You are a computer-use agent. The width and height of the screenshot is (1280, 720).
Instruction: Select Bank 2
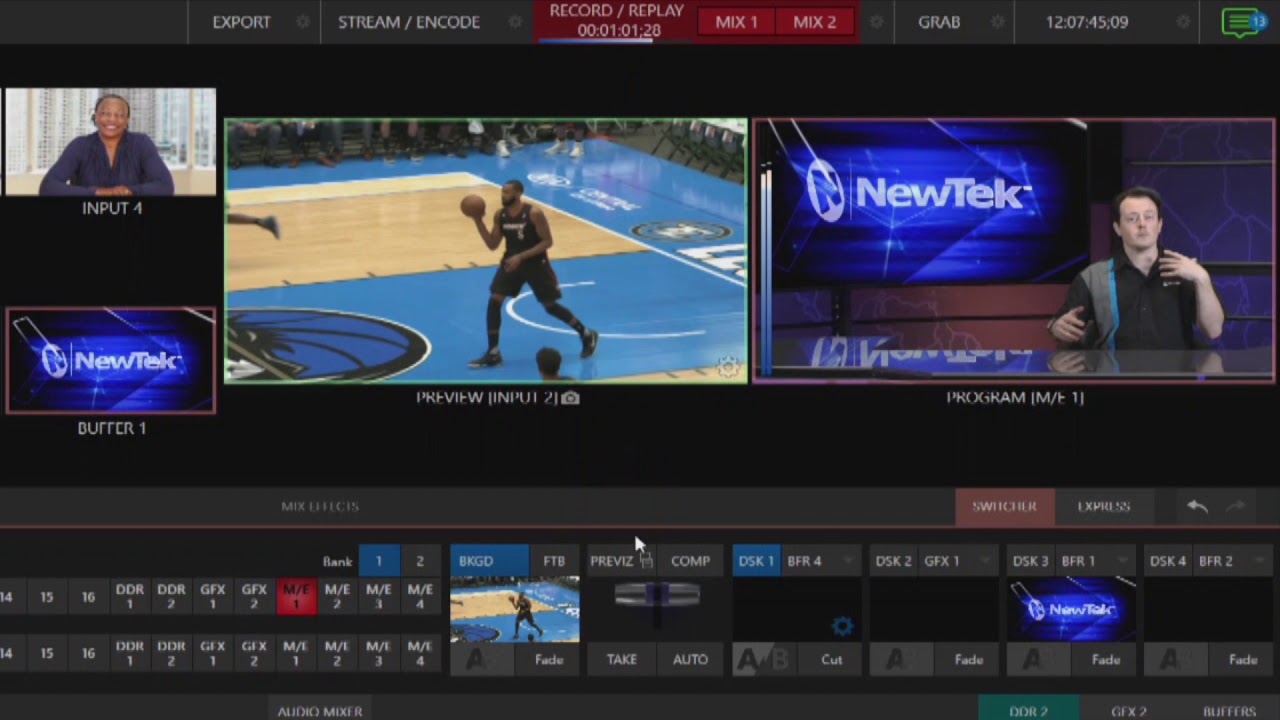coord(420,561)
